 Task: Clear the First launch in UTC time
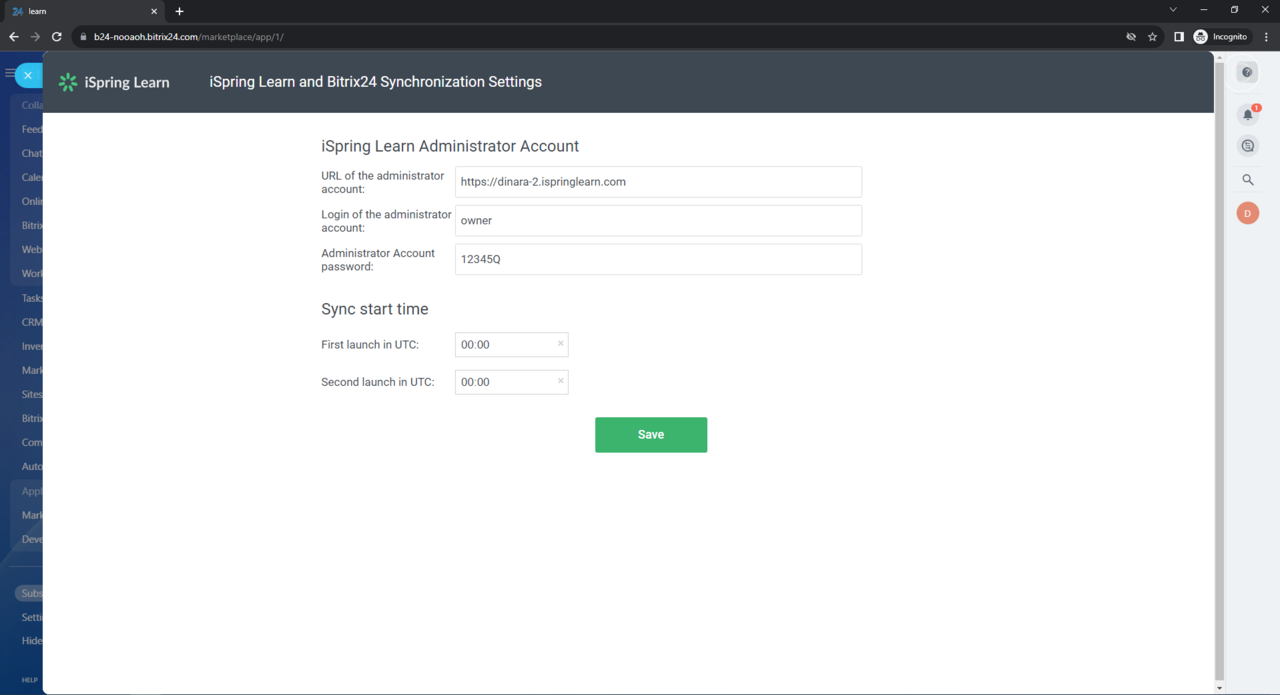coord(560,344)
